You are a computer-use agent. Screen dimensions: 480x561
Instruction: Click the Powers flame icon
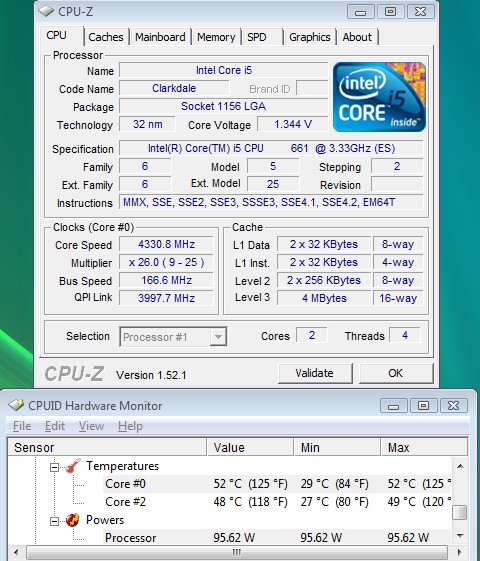[73, 520]
